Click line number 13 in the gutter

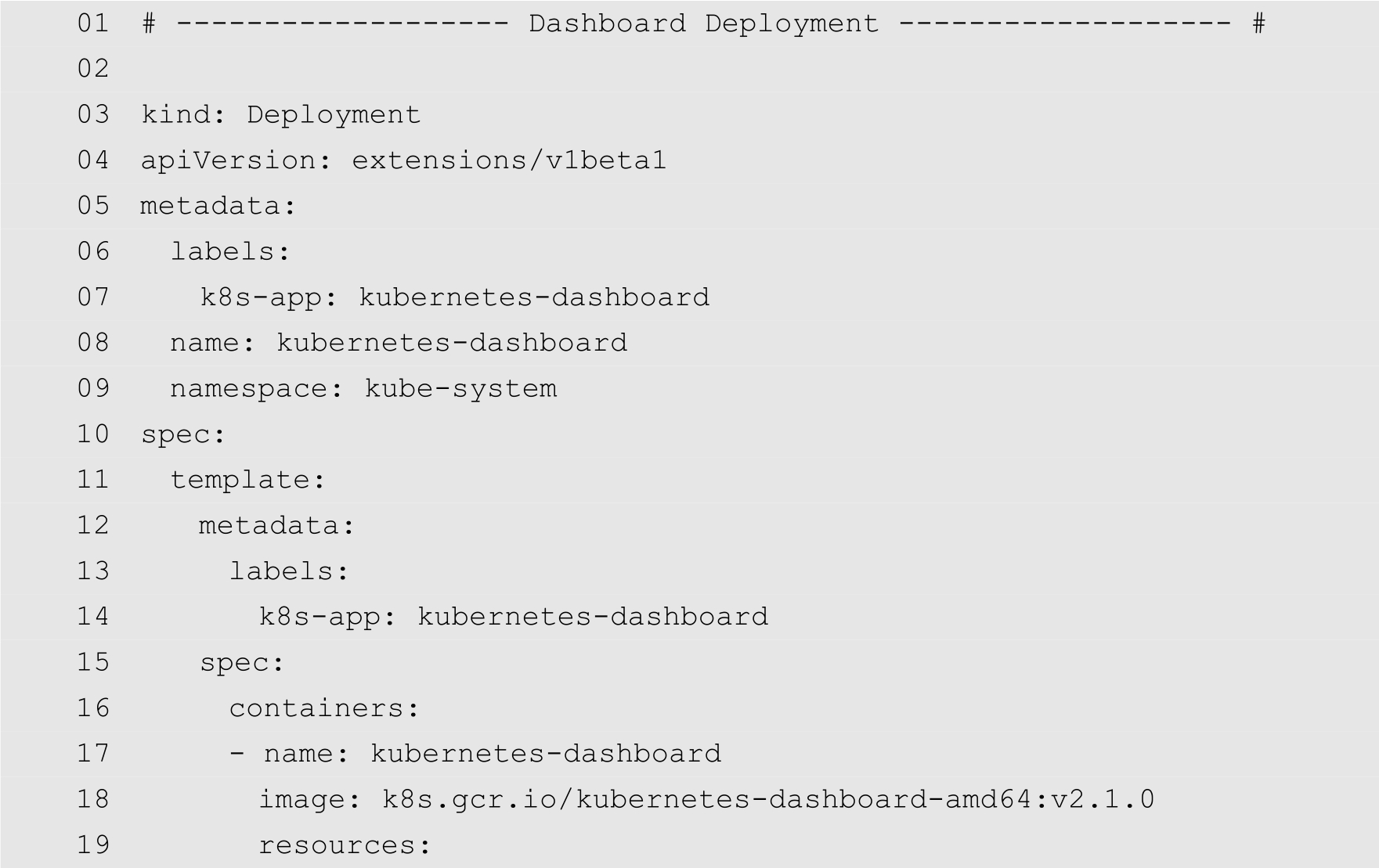[x=93, y=571]
